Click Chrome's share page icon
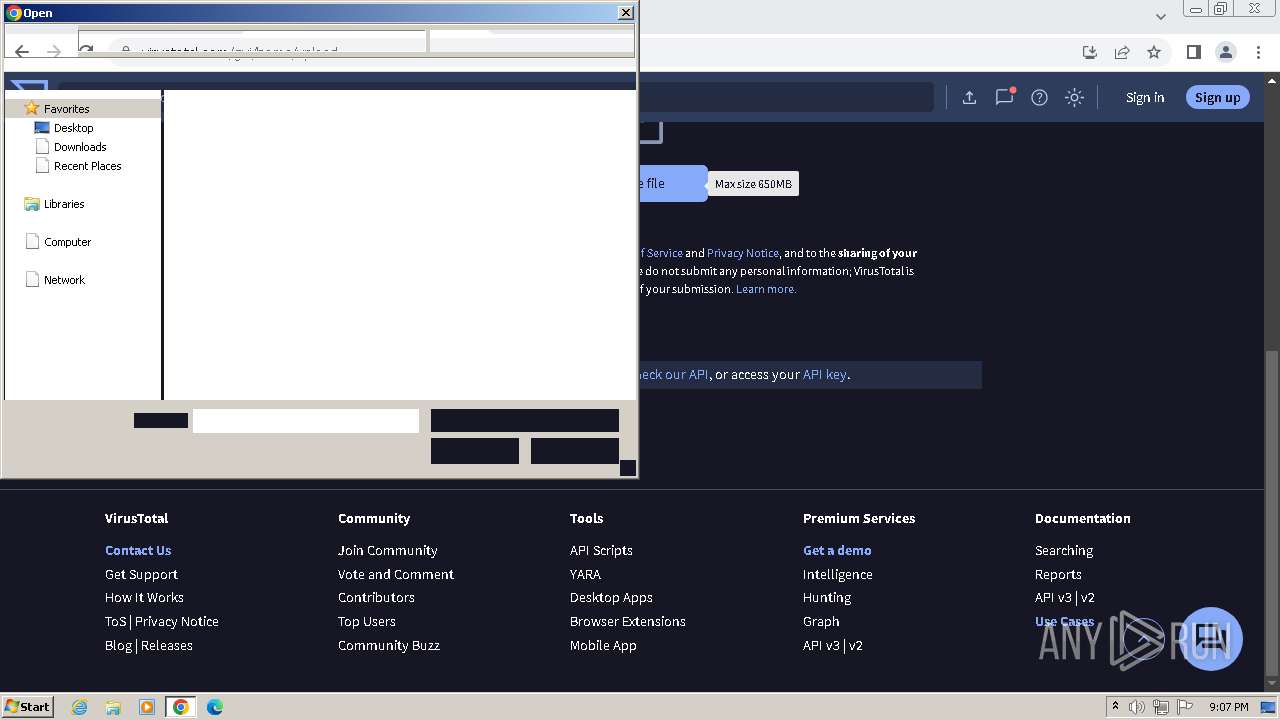This screenshot has height=720, width=1280. tap(1122, 52)
